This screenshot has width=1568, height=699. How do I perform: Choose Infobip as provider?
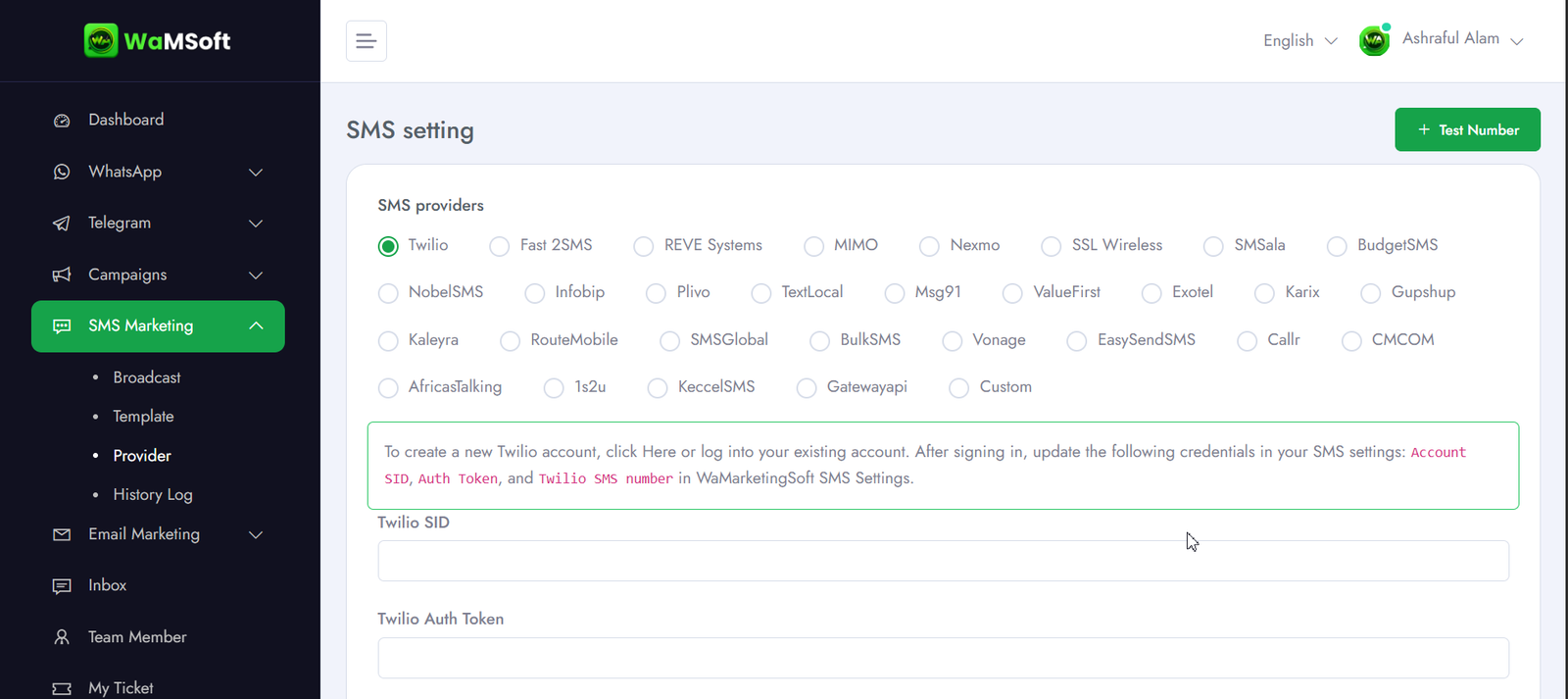535,293
